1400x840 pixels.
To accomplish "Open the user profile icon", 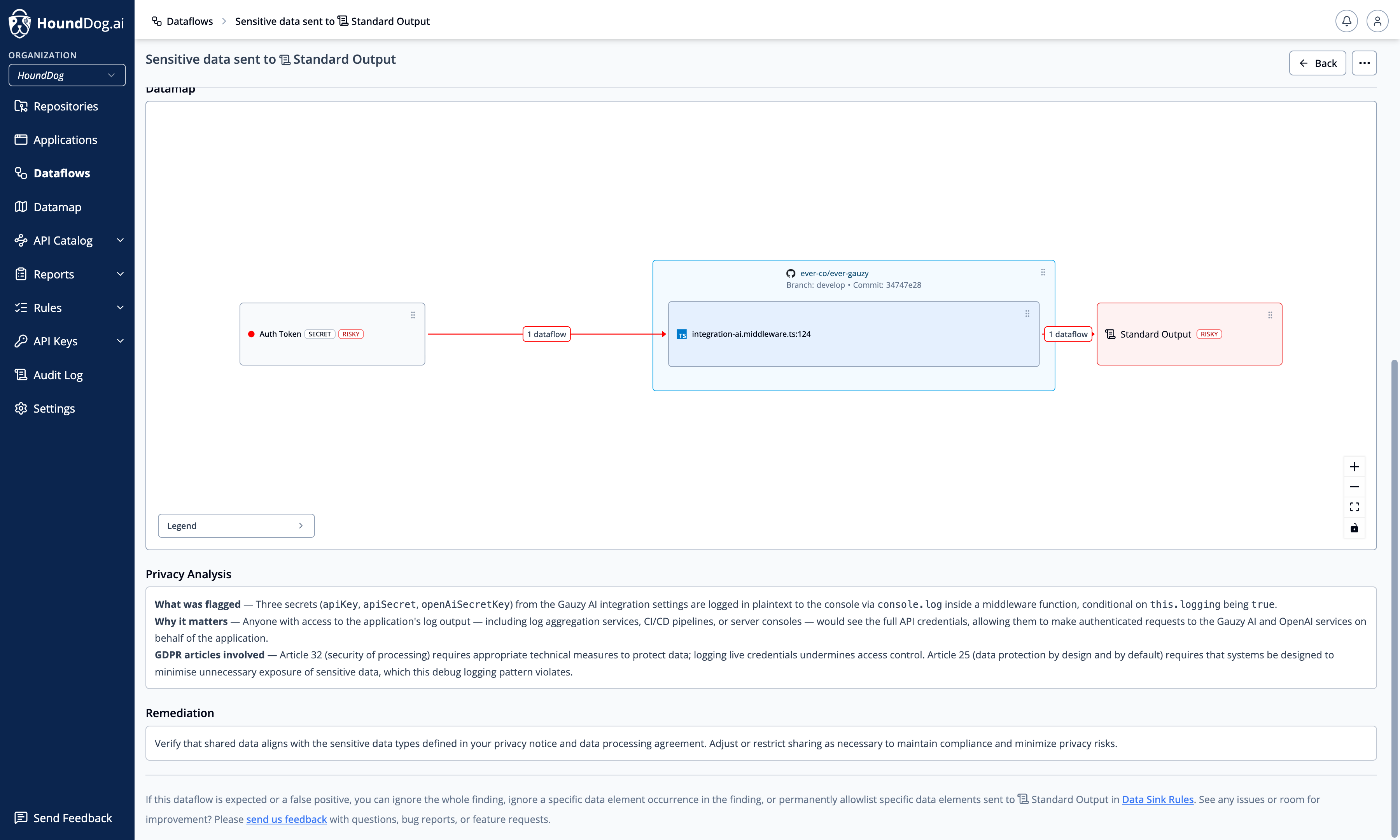I will pos(1377,21).
